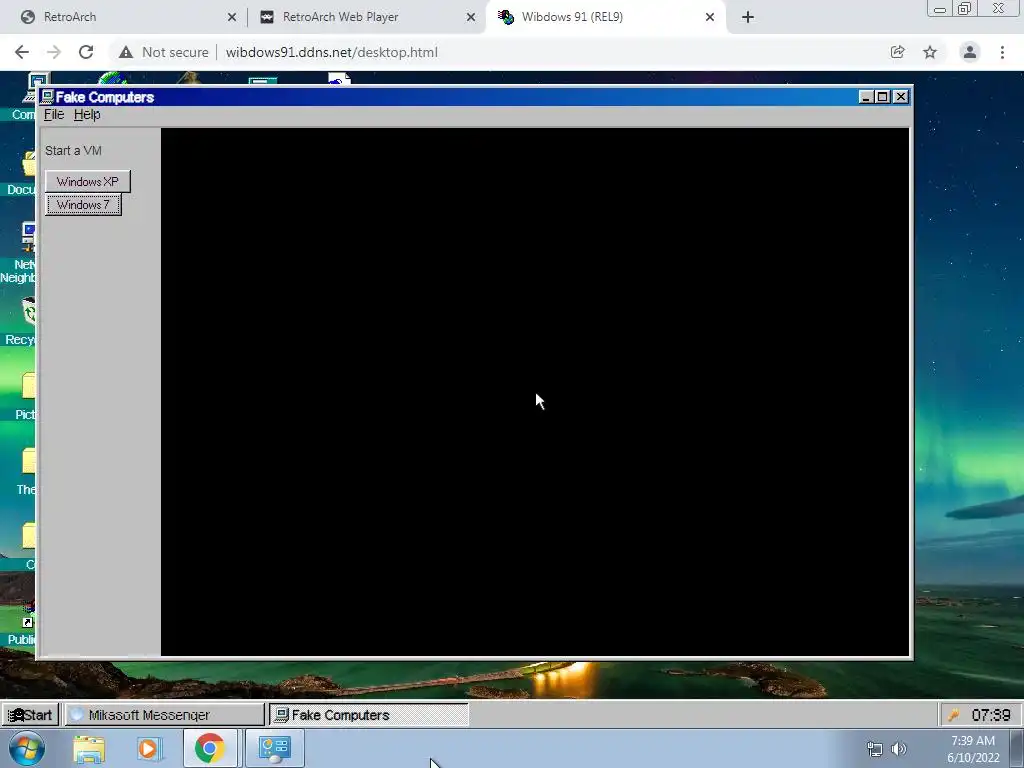Click the black VM display area
This screenshot has width=1024, height=768.
[x=535, y=391]
